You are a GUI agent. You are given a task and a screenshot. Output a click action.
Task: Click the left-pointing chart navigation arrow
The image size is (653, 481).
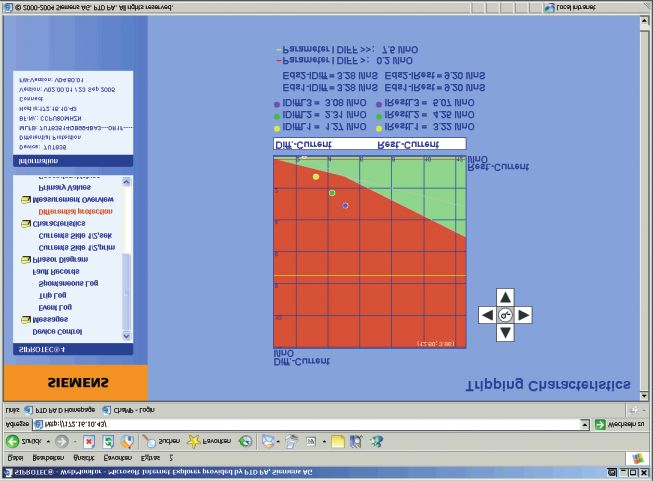coord(487,315)
